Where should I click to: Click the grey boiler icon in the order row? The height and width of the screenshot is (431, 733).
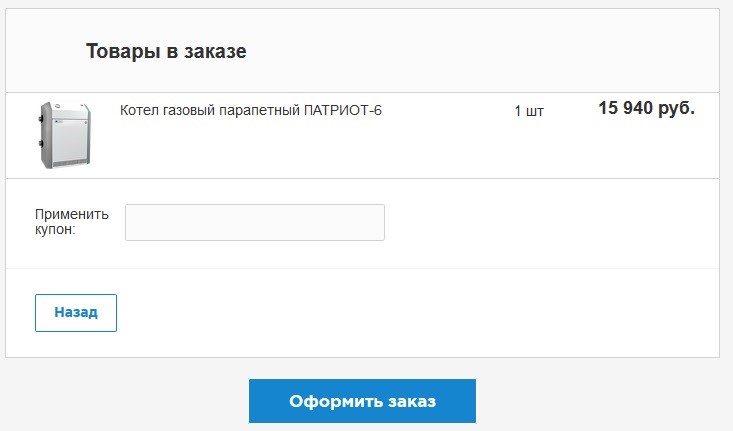point(65,135)
